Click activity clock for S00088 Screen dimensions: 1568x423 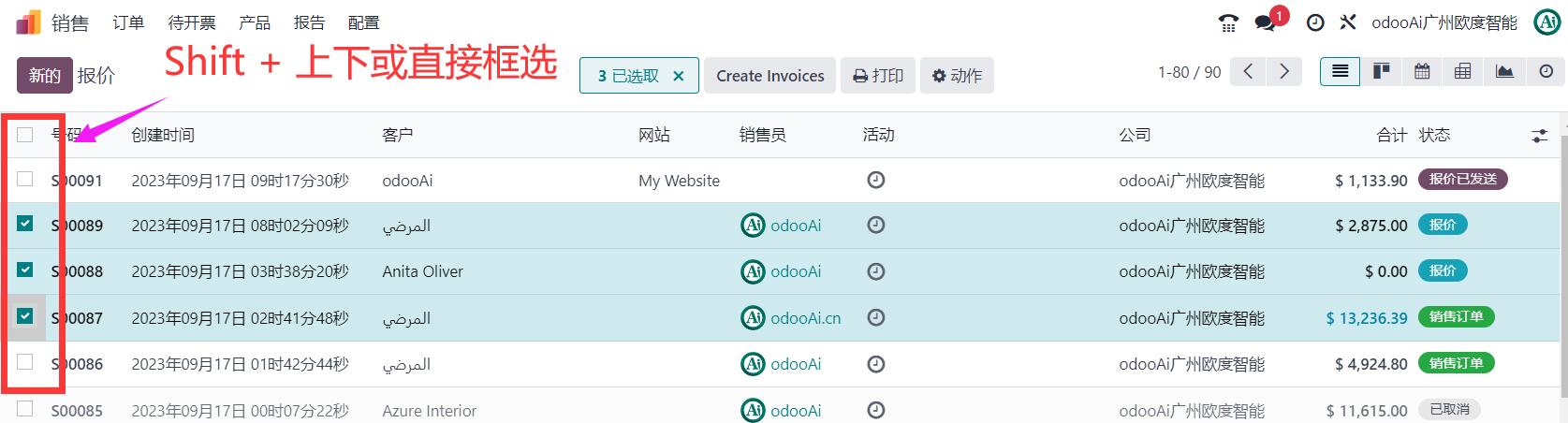[876, 271]
